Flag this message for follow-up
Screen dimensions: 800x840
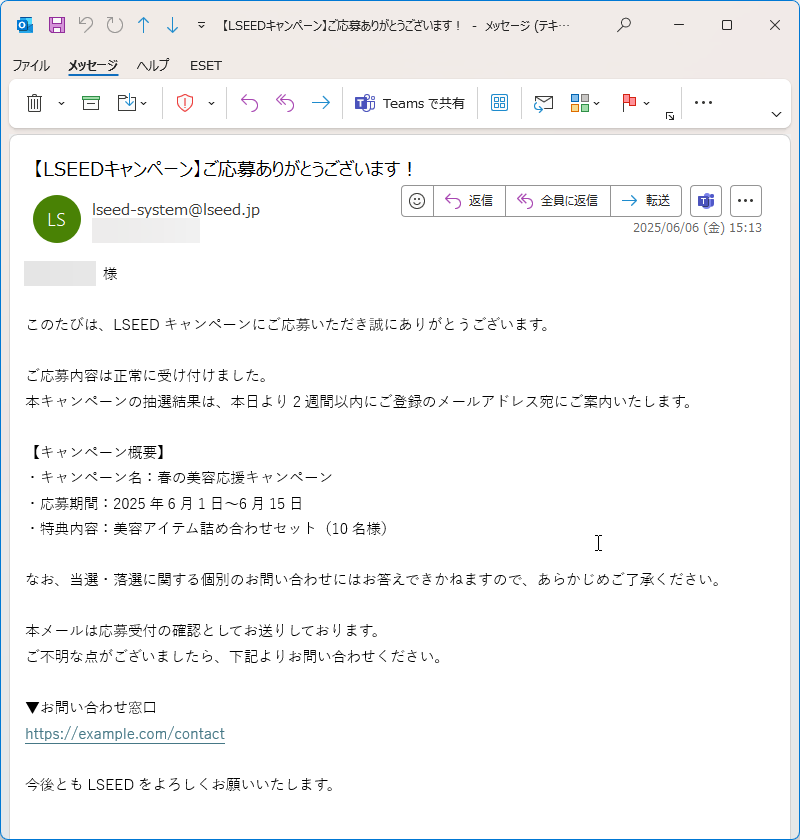(x=629, y=103)
